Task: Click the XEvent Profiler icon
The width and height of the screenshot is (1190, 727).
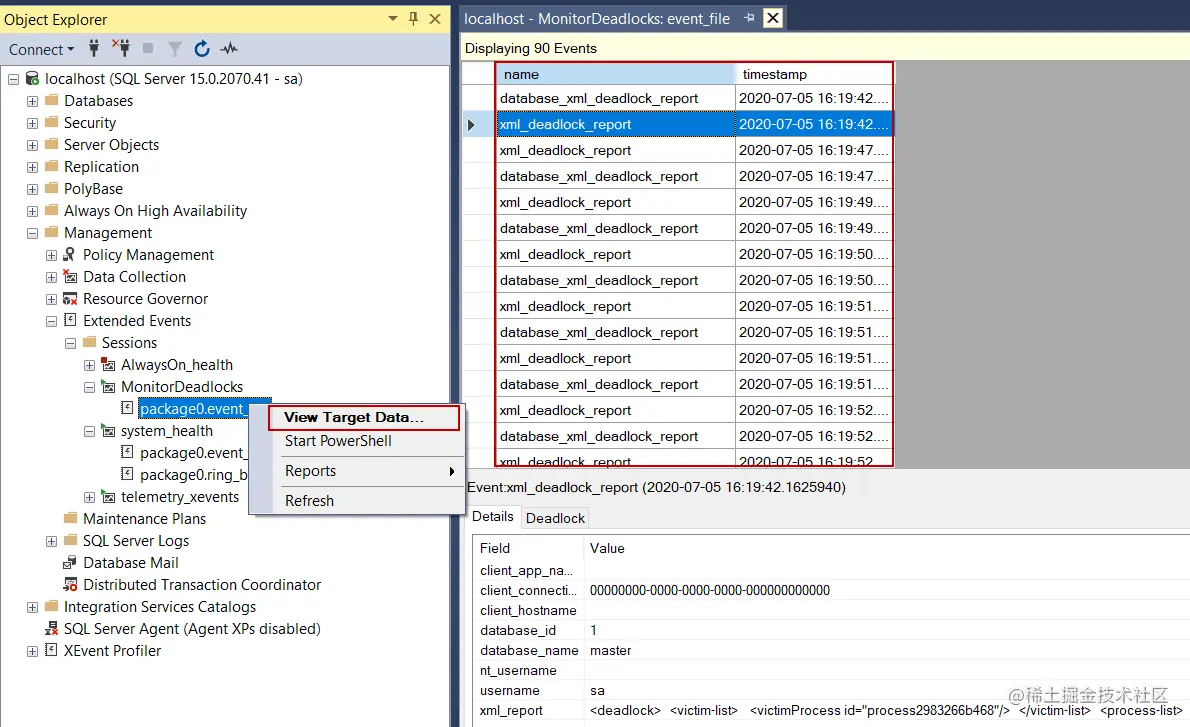Action: pos(52,650)
